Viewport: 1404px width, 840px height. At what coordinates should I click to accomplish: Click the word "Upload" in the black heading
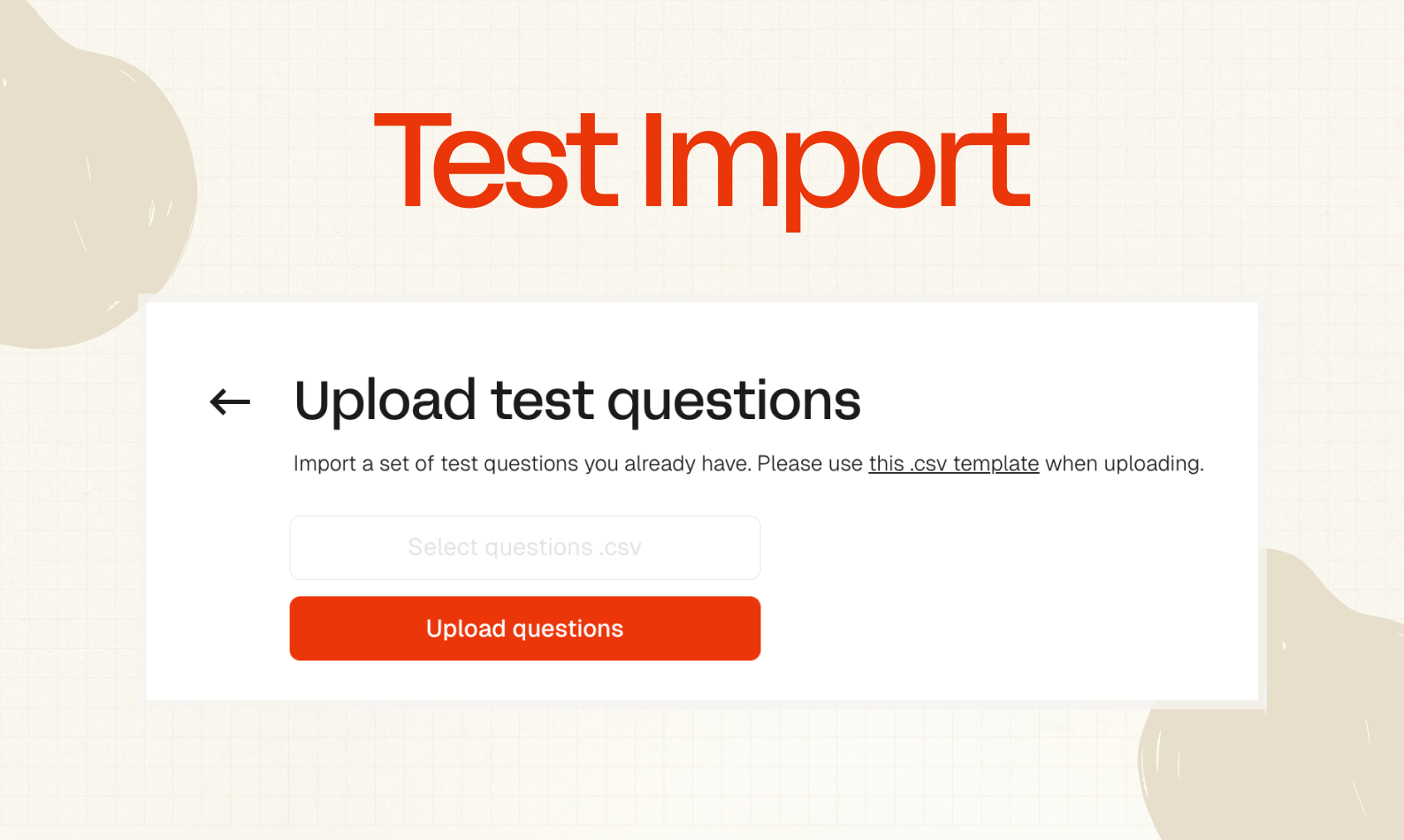[385, 401]
